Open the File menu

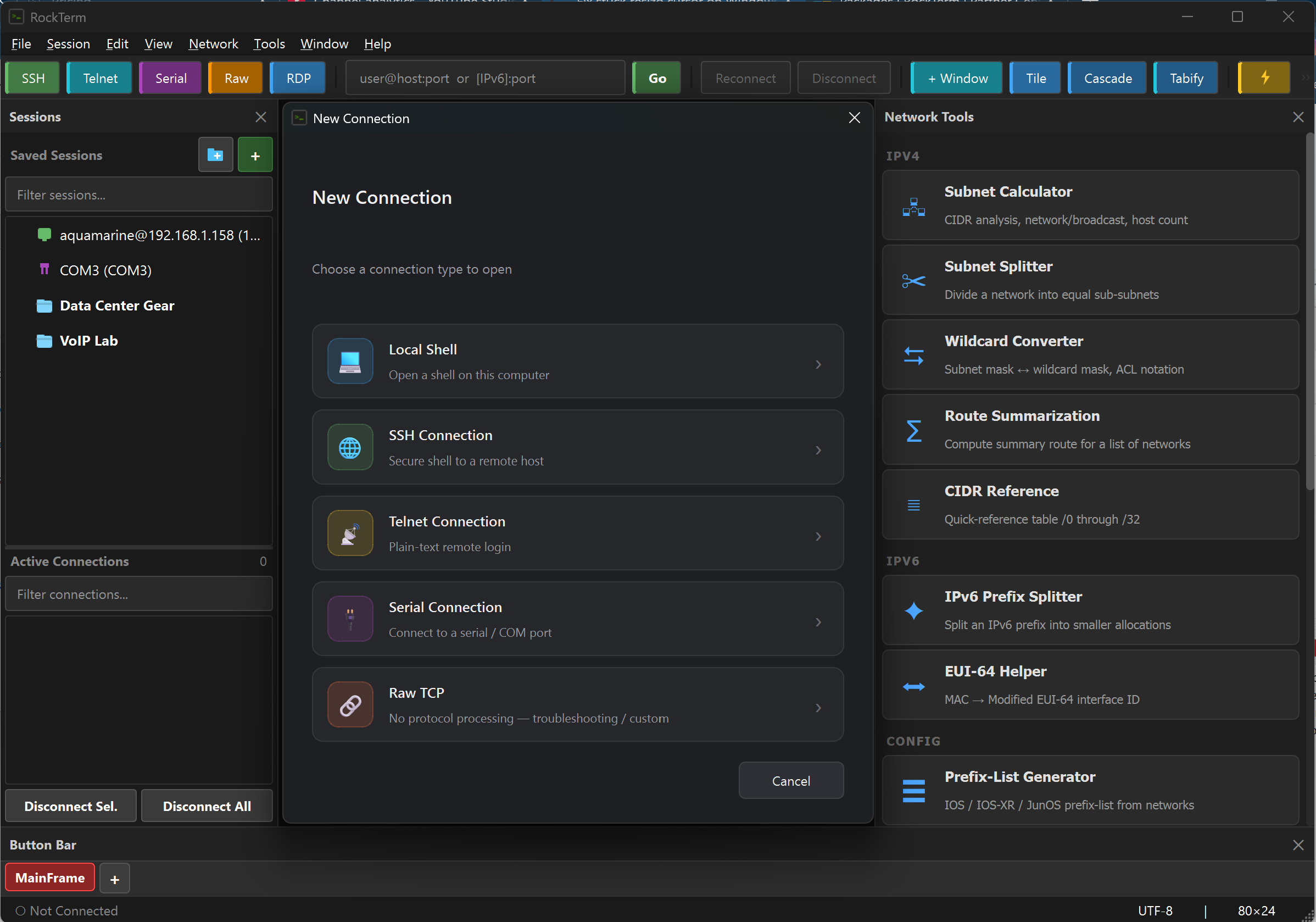click(x=21, y=43)
